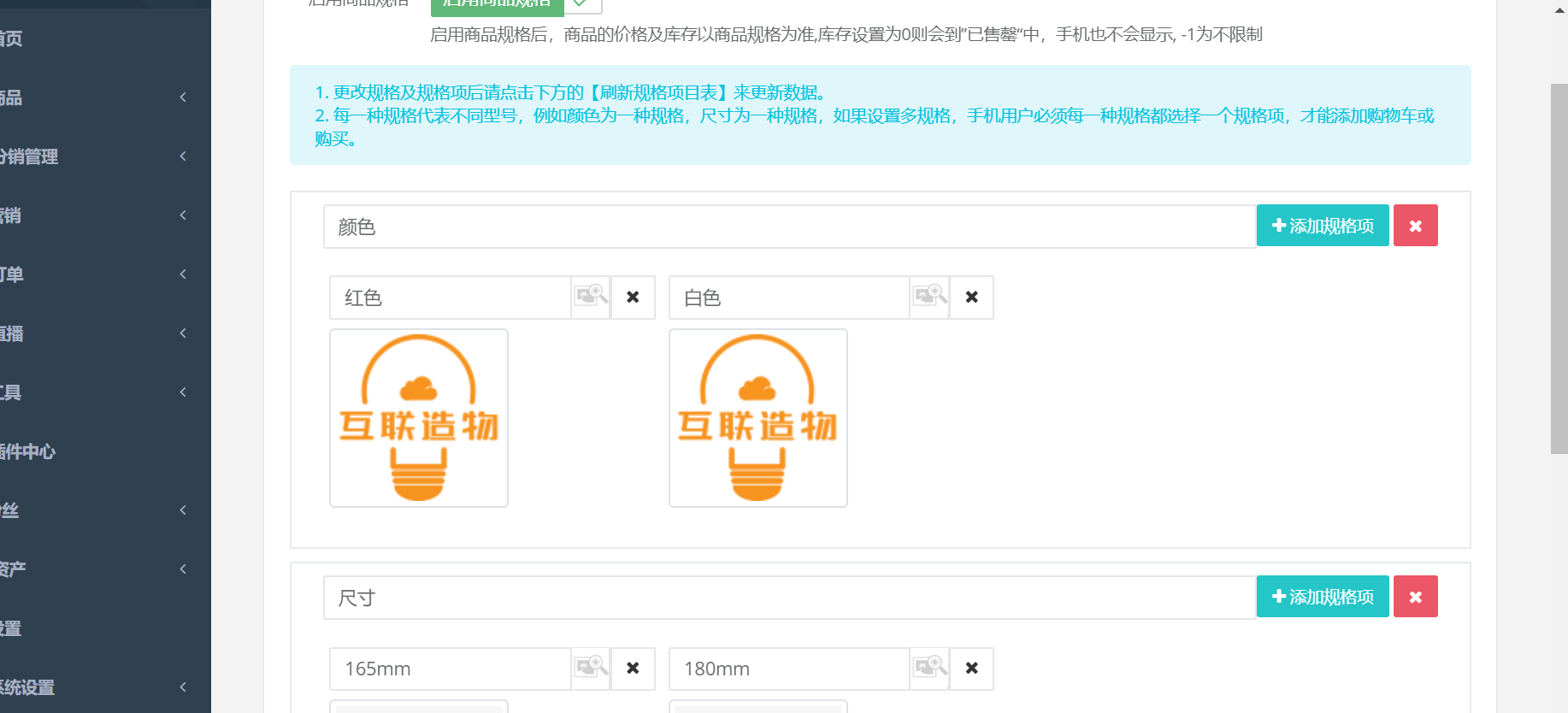
Task: Click the 红色 option logo thumbnail
Action: pyautogui.click(x=419, y=418)
